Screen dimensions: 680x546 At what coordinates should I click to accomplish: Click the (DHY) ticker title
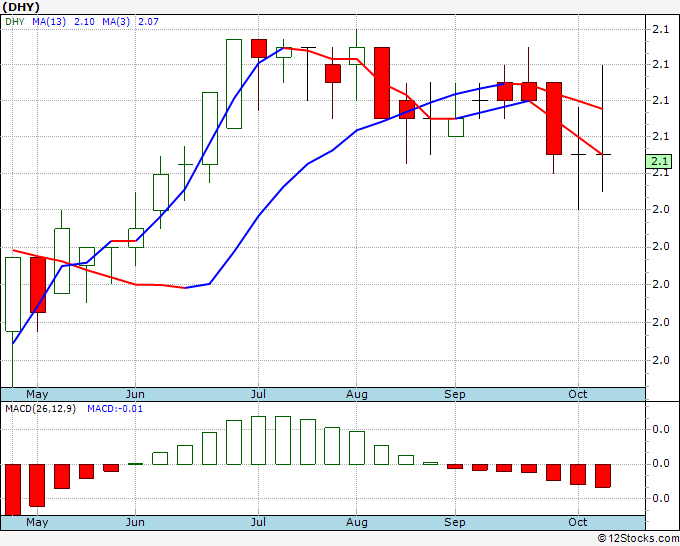click(21, 7)
